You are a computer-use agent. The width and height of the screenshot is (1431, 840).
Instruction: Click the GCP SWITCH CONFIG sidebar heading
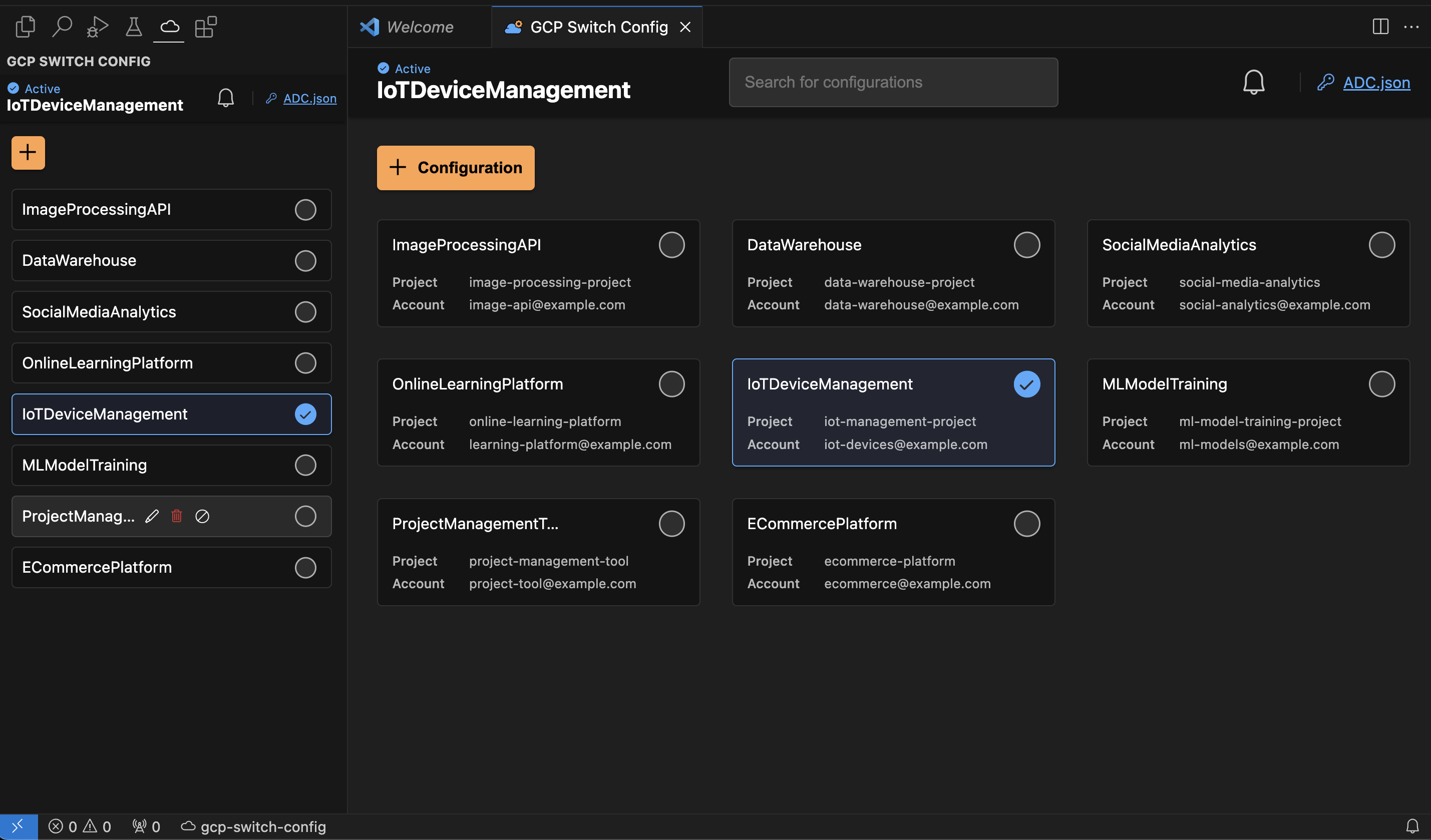pyautogui.click(x=79, y=61)
